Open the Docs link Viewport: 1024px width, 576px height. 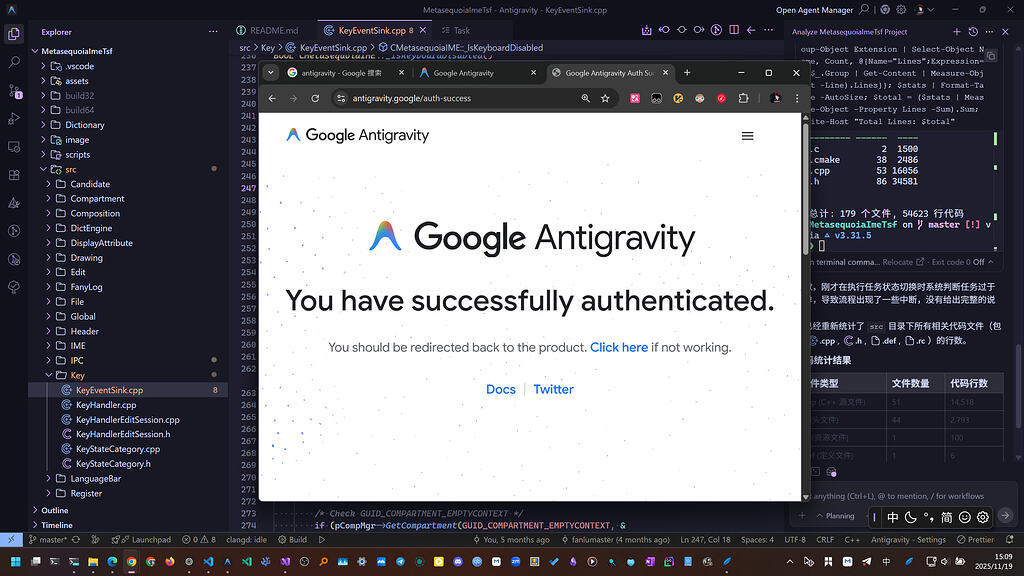coord(501,389)
